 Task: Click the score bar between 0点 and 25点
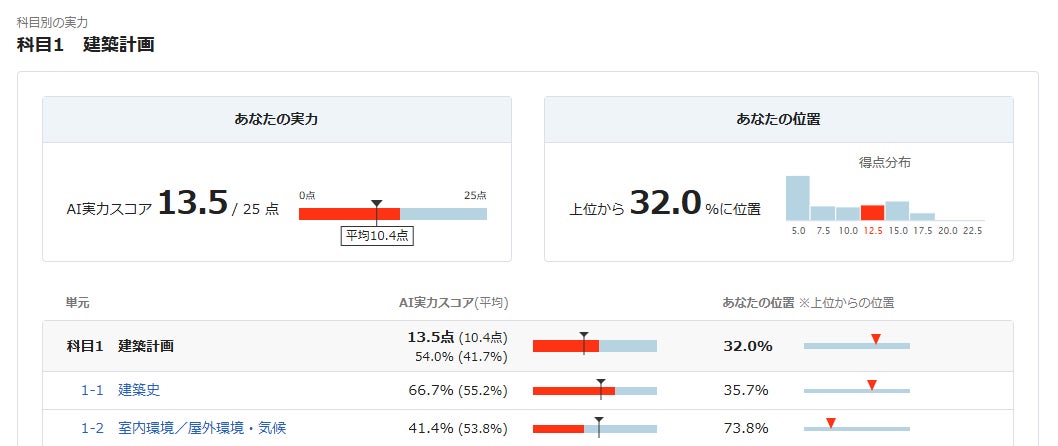point(392,214)
